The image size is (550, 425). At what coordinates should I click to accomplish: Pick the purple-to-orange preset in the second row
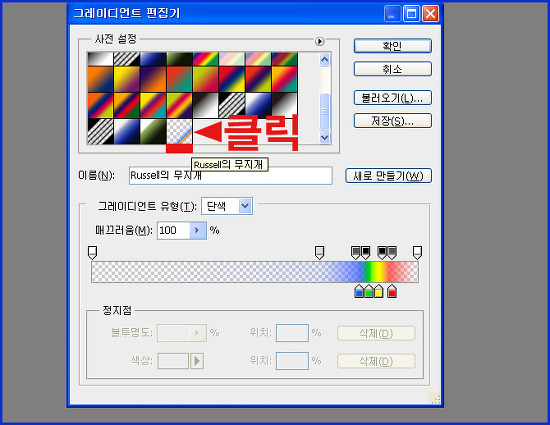[153, 79]
